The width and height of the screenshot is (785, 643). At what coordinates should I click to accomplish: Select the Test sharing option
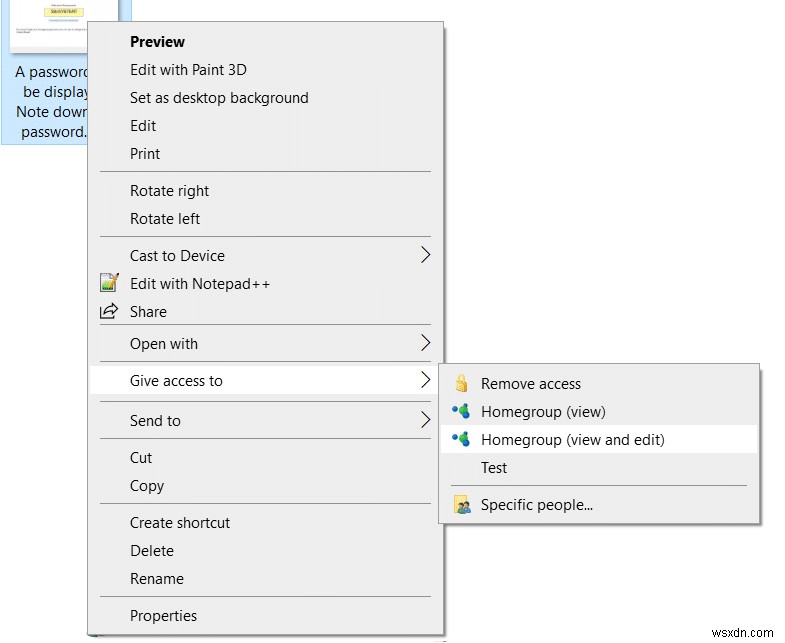tap(494, 467)
